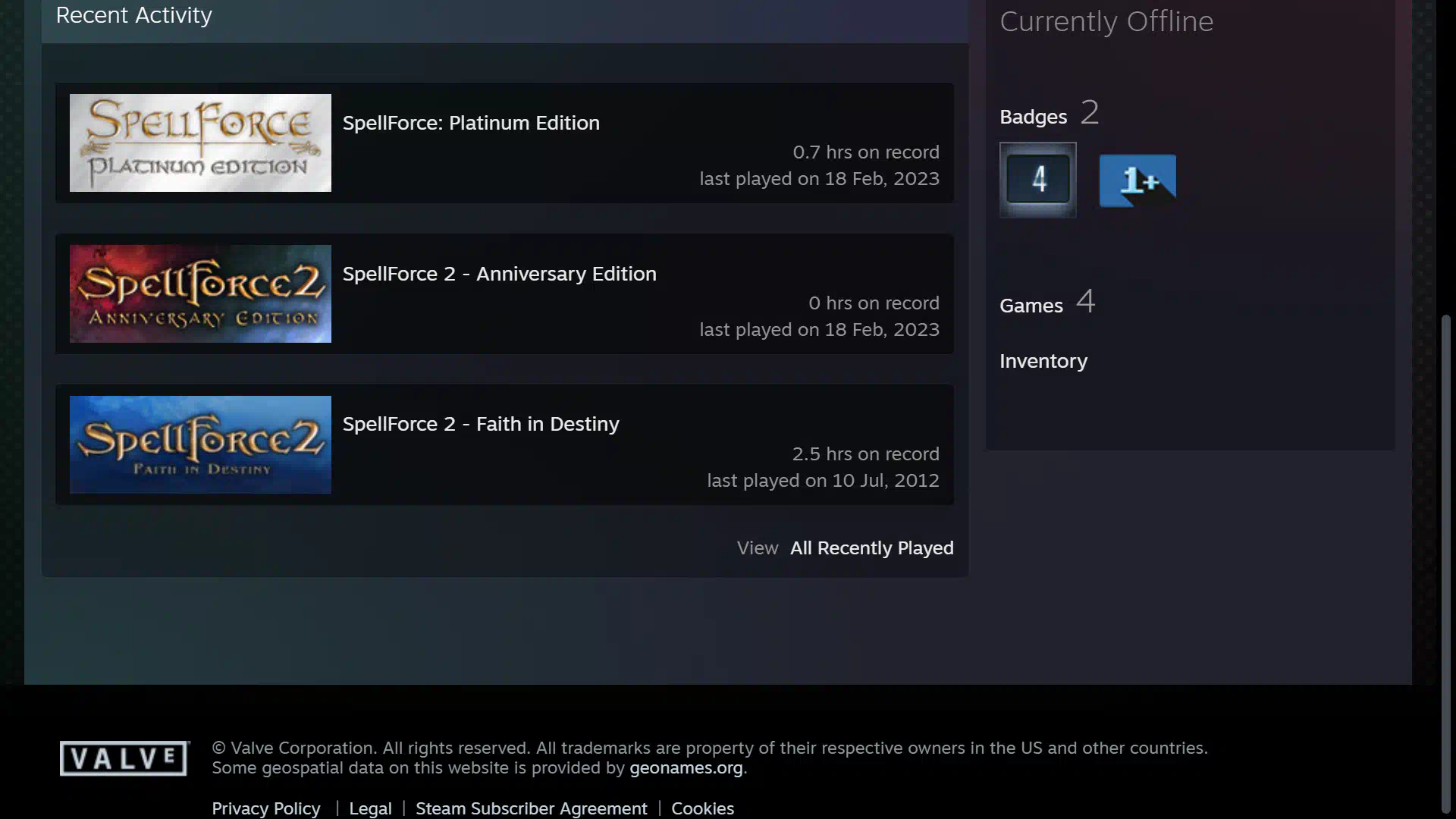Open the Legal footer link
1456x819 pixels.
click(370, 808)
